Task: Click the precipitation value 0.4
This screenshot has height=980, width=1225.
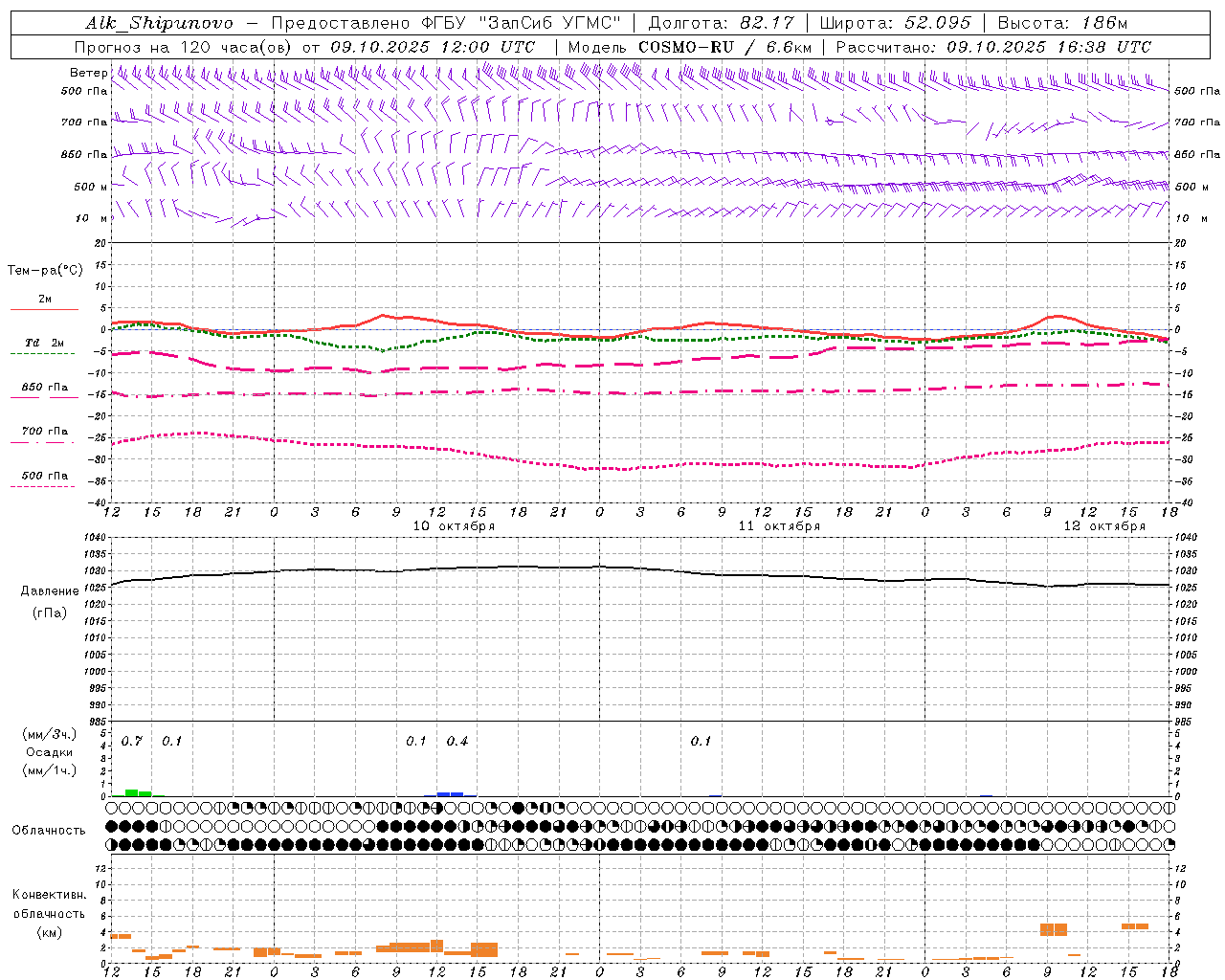Action: tap(457, 742)
